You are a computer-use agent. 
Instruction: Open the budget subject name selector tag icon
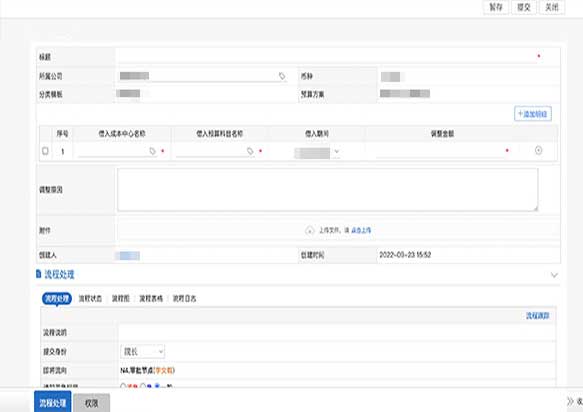[x=250, y=151]
